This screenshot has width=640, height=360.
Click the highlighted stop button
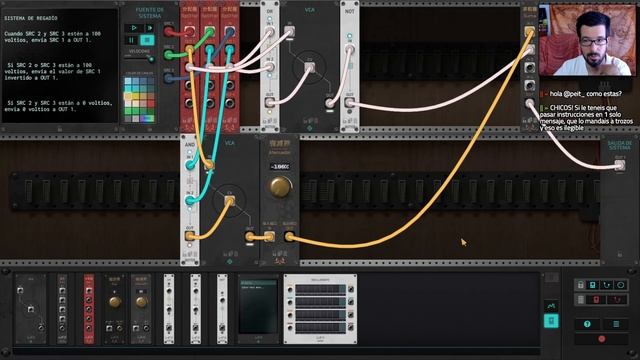pyautogui.click(x=147, y=40)
